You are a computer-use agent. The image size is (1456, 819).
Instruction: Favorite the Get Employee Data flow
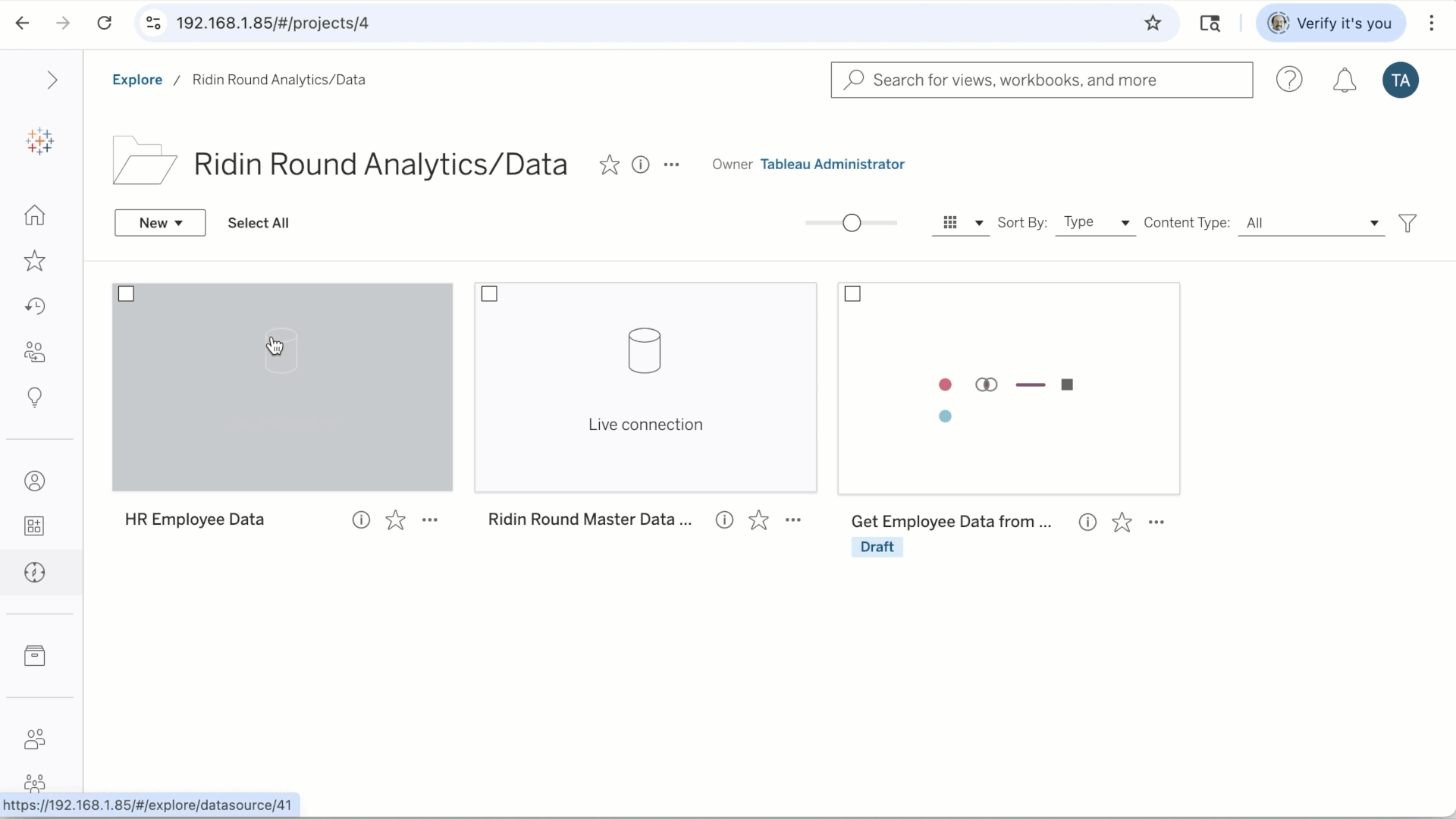pyautogui.click(x=1122, y=522)
